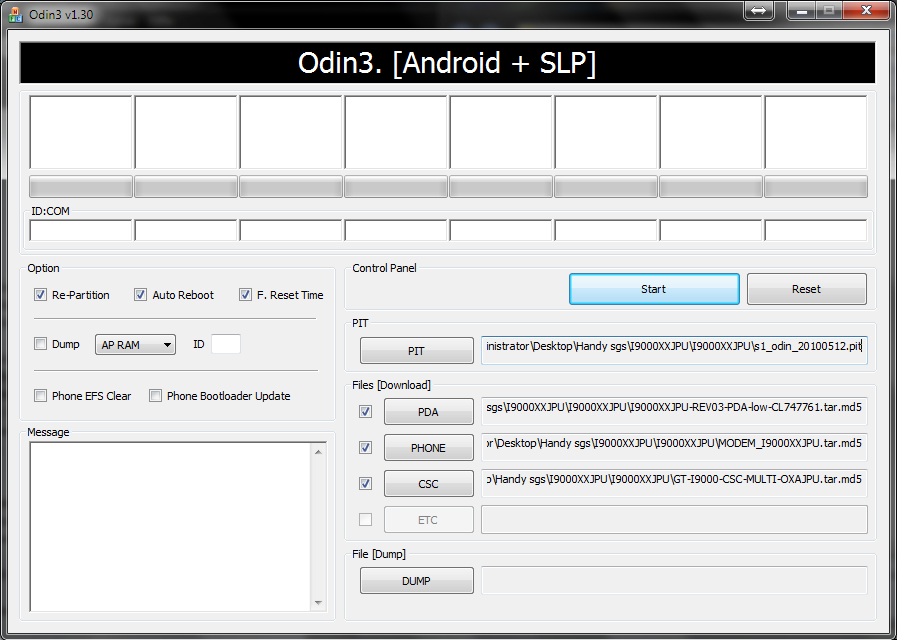Image resolution: width=904 pixels, height=640 pixels.
Task: Uncheck the PDA file checkbox
Action: 365,411
